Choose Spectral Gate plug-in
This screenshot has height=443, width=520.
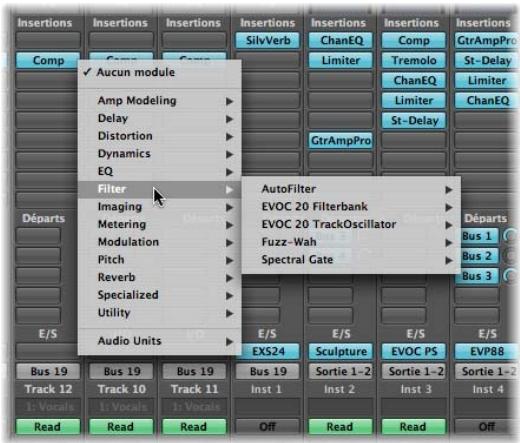pos(351,260)
